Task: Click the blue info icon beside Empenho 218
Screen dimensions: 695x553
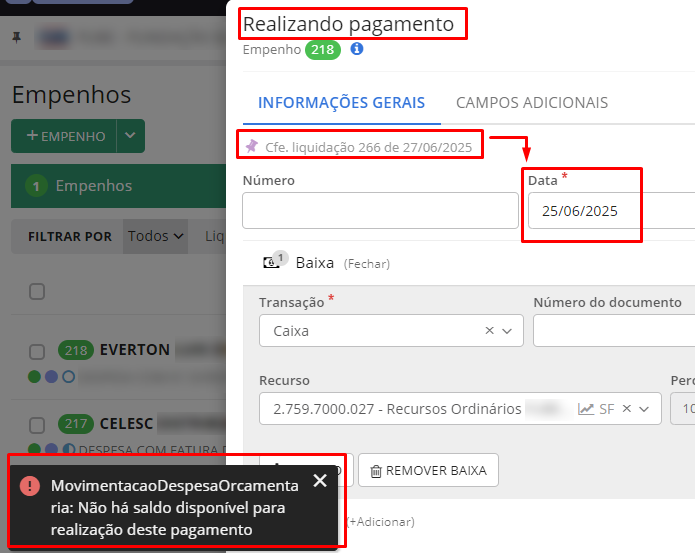Action: [x=357, y=49]
